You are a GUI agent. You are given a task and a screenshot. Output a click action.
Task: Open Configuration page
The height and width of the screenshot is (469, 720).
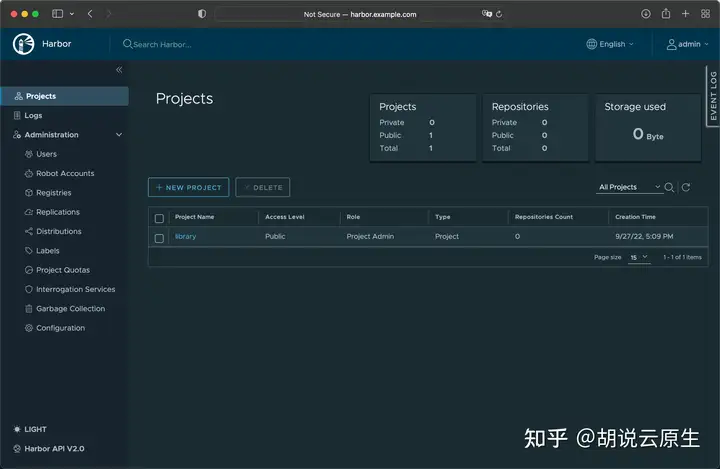pyautogui.click(x=60, y=328)
